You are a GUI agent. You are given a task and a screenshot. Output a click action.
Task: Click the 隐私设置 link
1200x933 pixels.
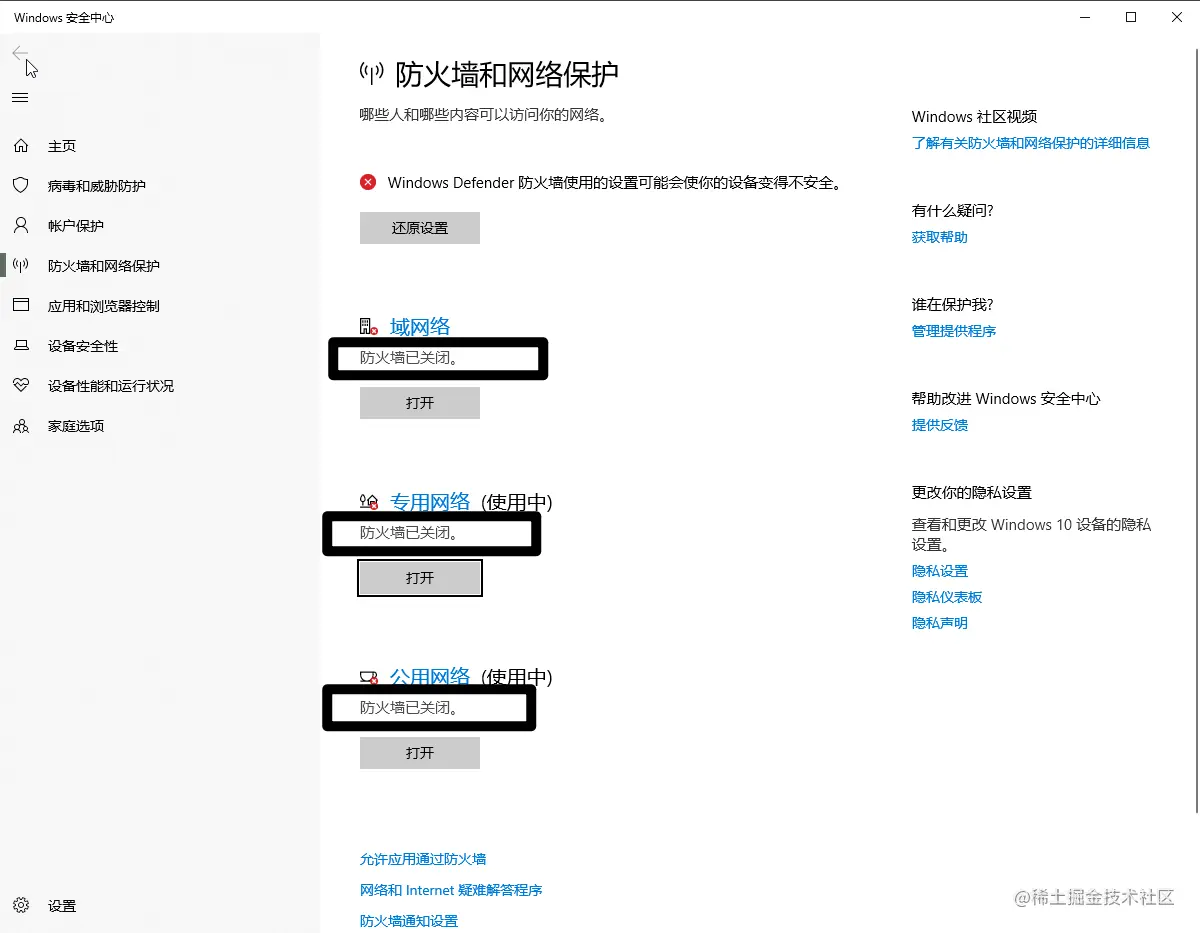click(x=940, y=571)
